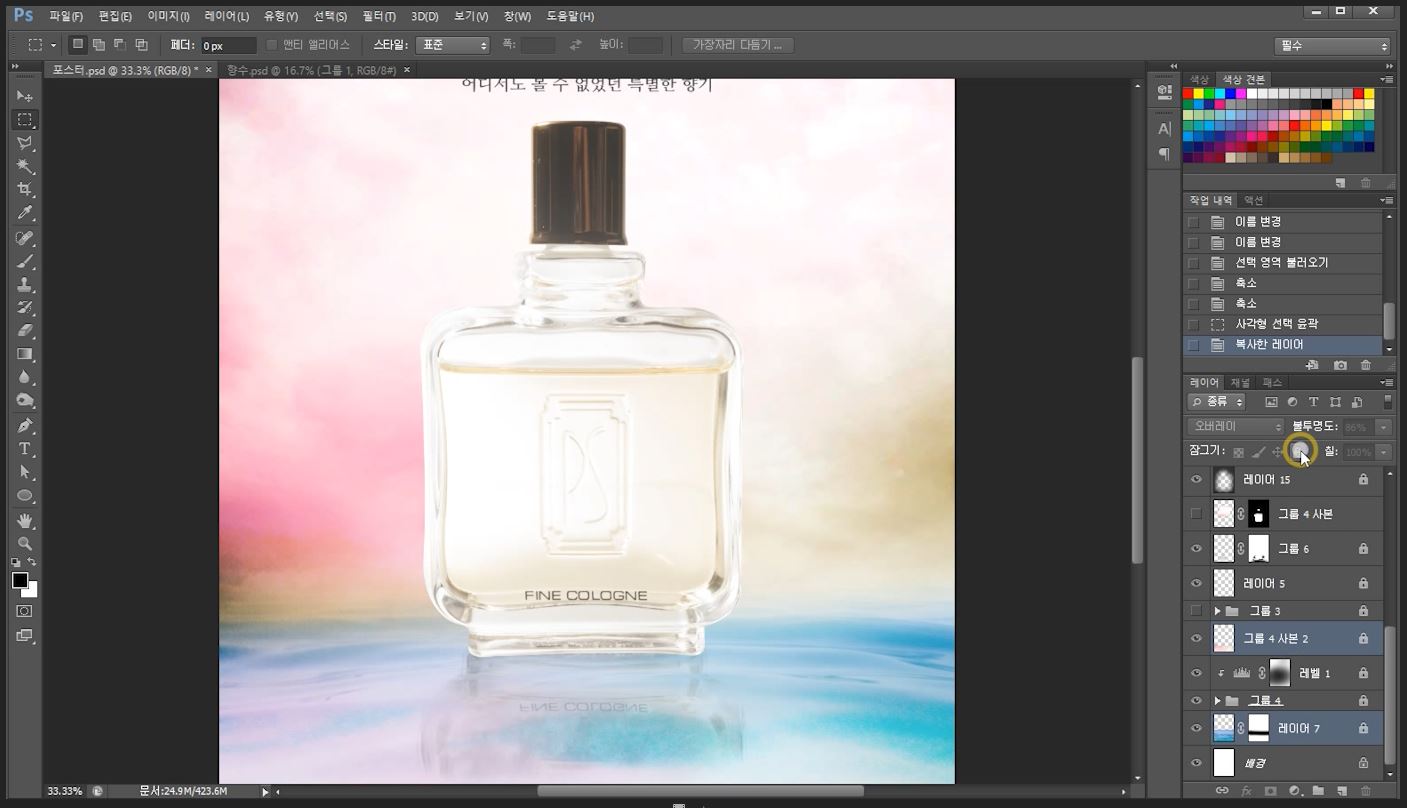Select the Eraser tool
1407x808 pixels.
coord(25,331)
